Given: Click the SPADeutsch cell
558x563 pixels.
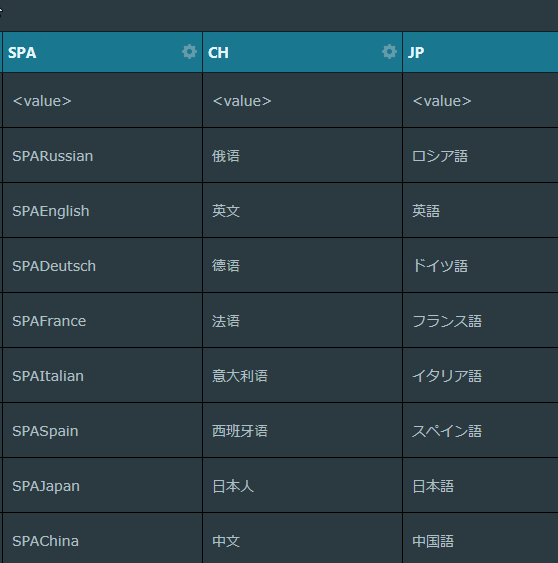Looking at the screenshot, I should point(102,265).
